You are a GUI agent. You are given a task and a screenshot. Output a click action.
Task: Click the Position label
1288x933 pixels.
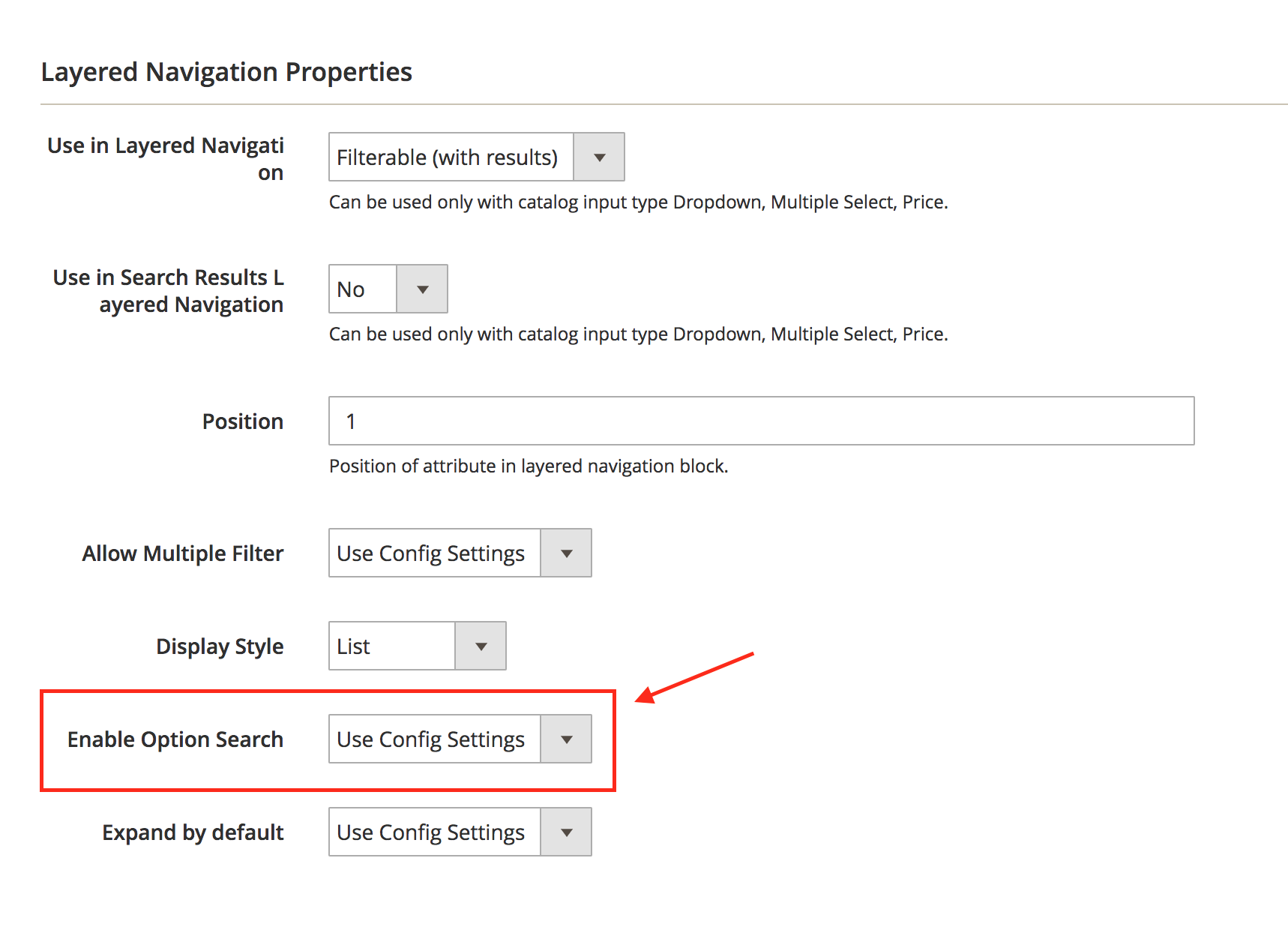point(243,421)
